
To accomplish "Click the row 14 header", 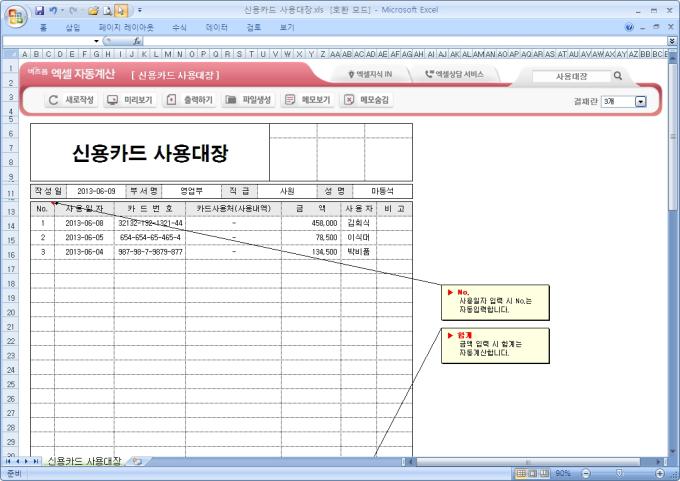I will [10, 226].
